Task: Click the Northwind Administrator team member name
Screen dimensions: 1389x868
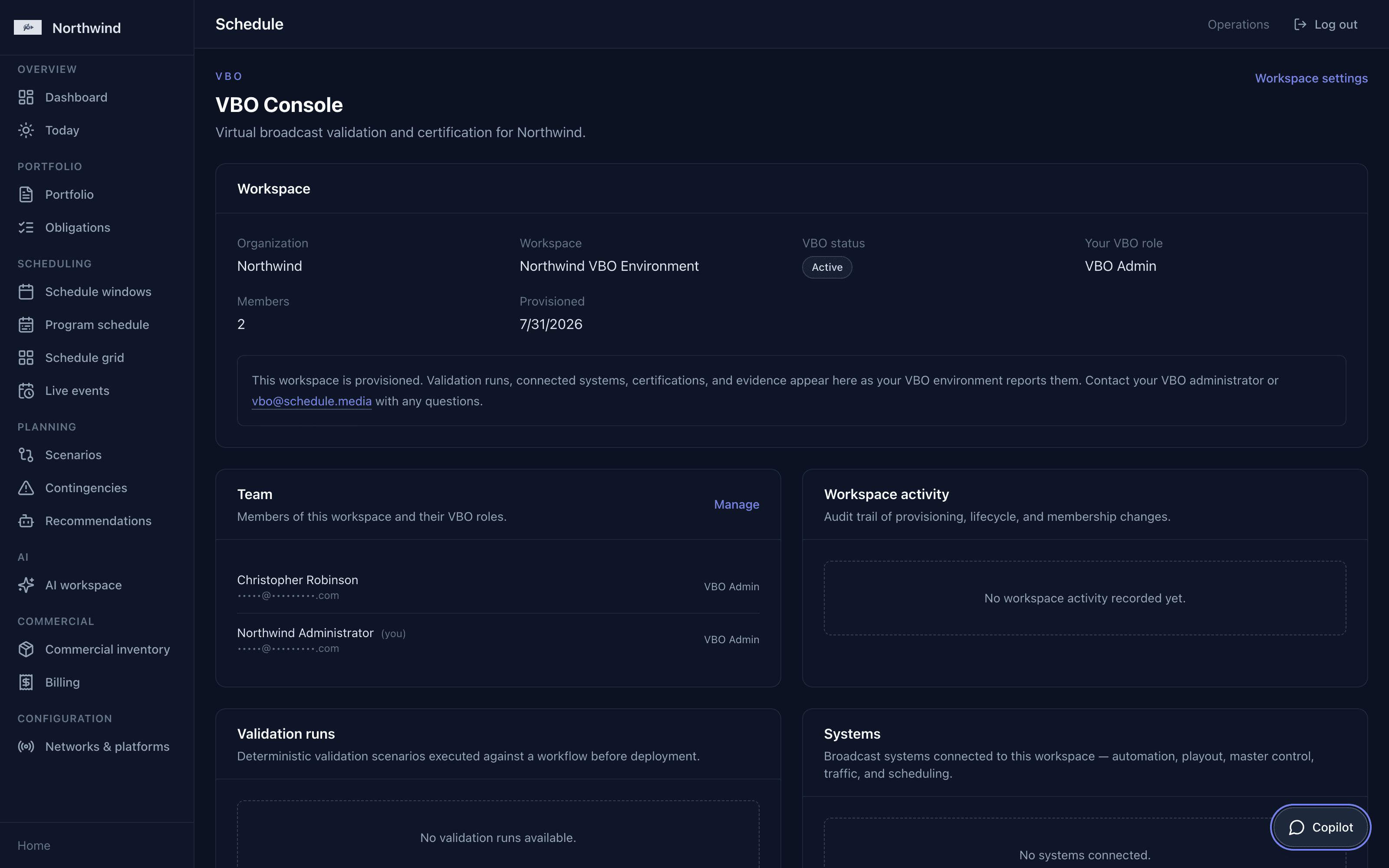Action: [x=305, y=633]
